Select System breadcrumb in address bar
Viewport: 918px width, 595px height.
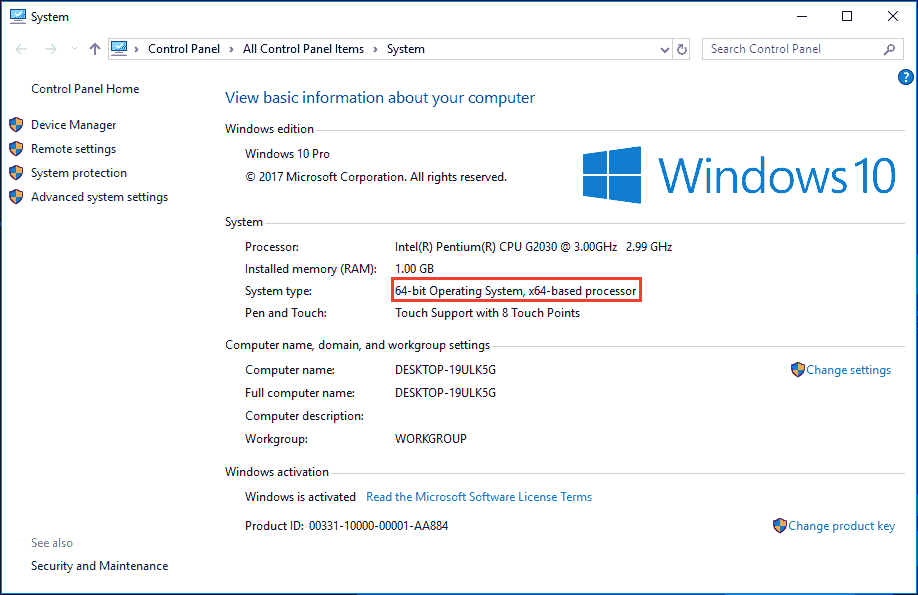pos(406,49)
